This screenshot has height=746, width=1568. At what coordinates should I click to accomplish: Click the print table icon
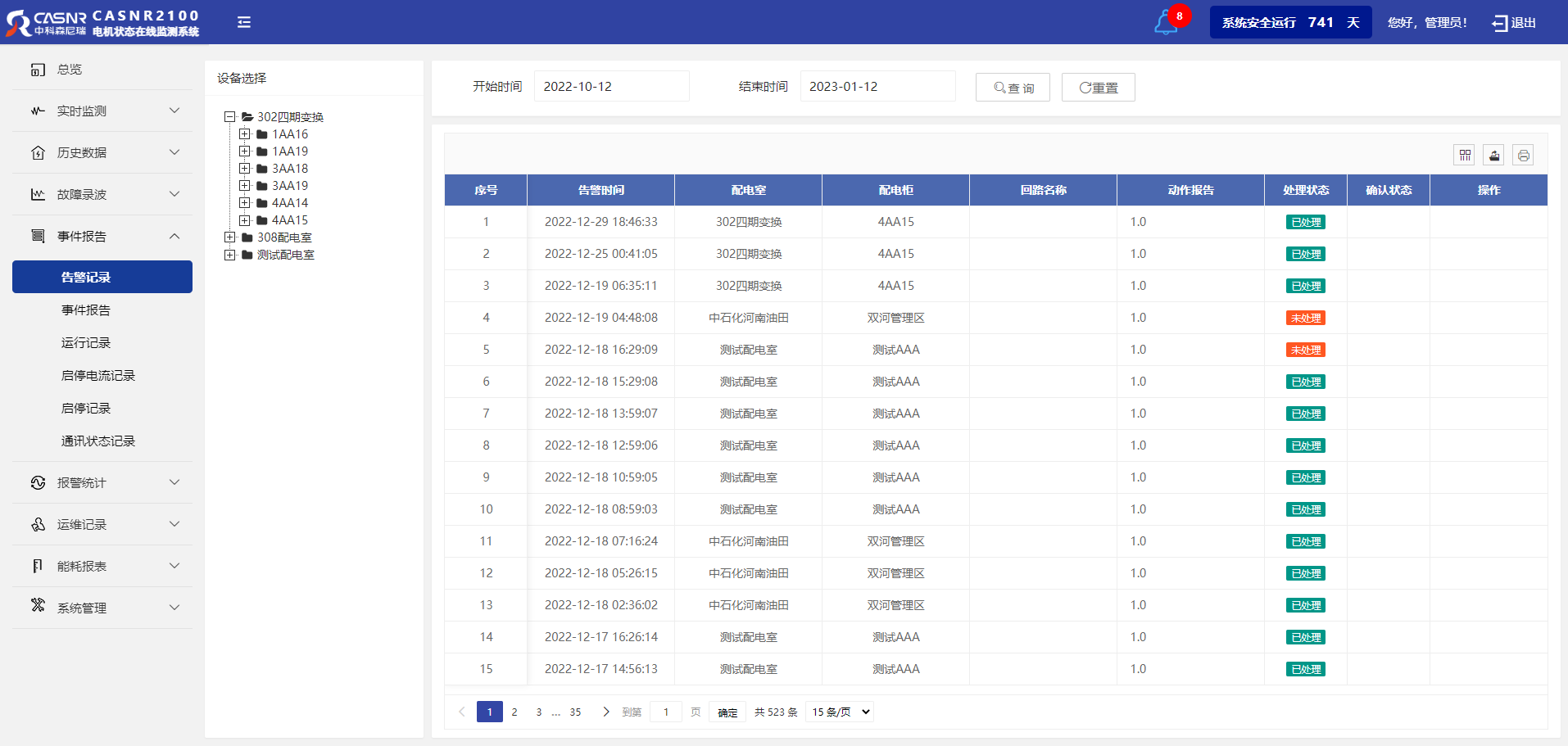click(1524, 155)
